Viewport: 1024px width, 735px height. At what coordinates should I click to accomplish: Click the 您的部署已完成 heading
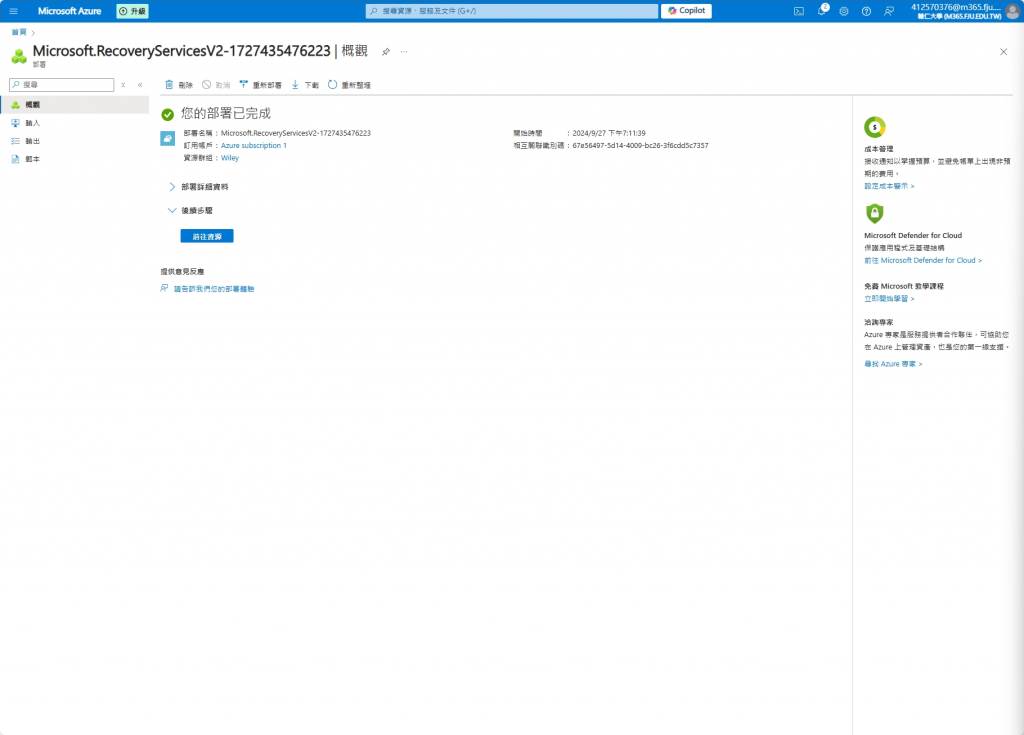226,114
